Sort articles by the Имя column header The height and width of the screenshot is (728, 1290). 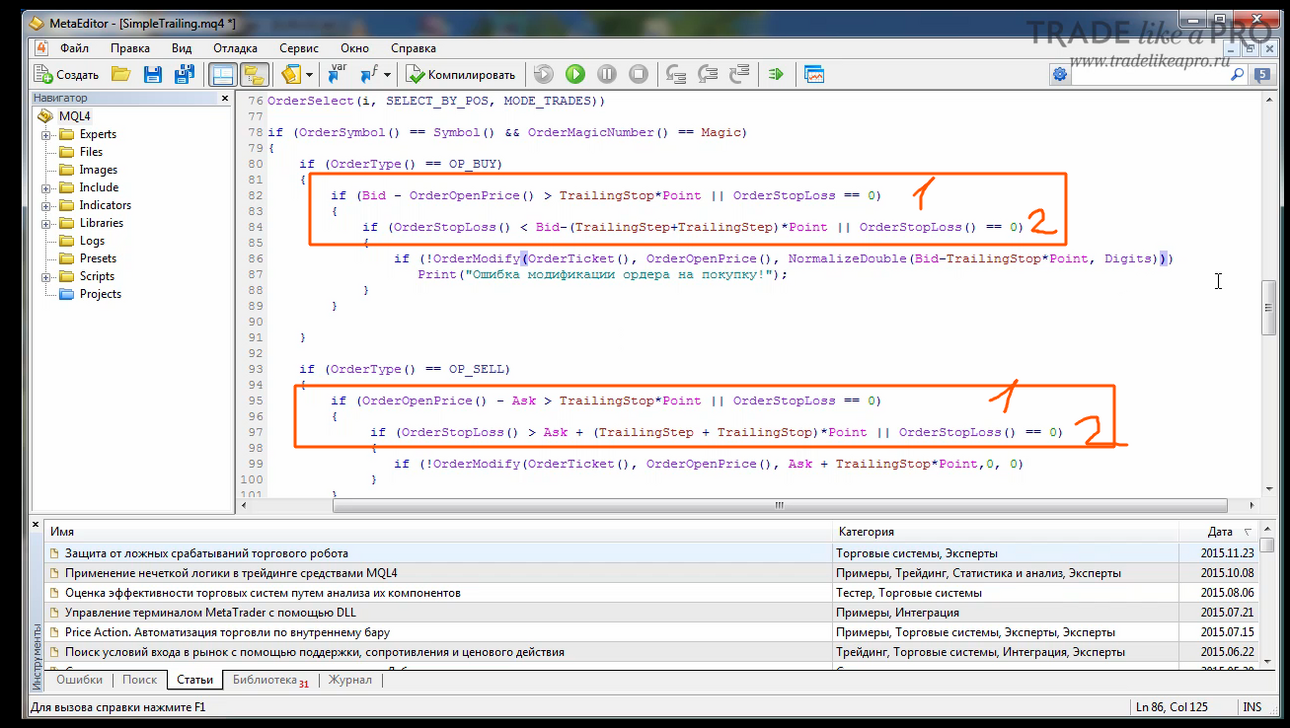(x=439, y=532)
